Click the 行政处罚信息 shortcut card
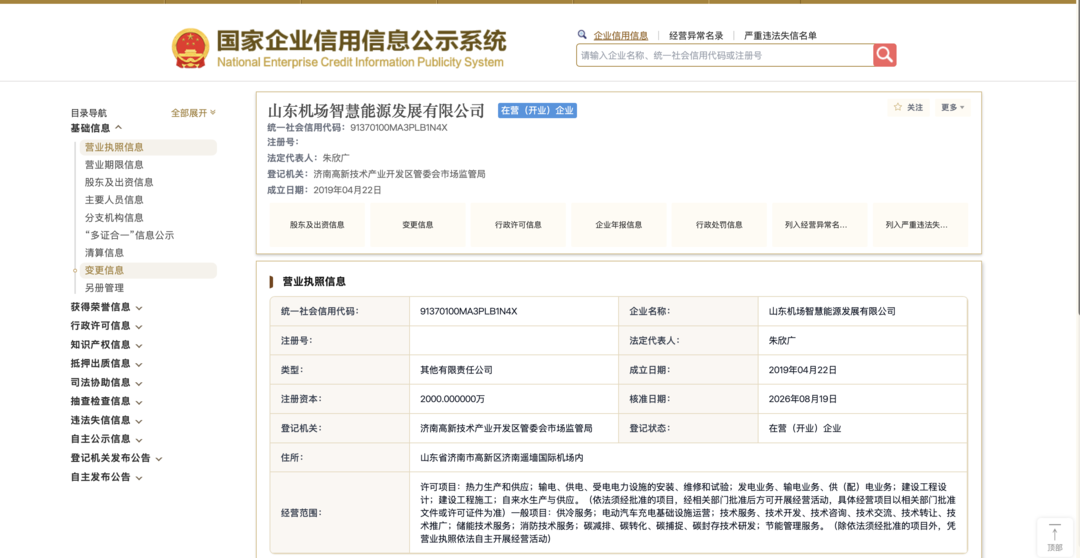 point(719,225)
